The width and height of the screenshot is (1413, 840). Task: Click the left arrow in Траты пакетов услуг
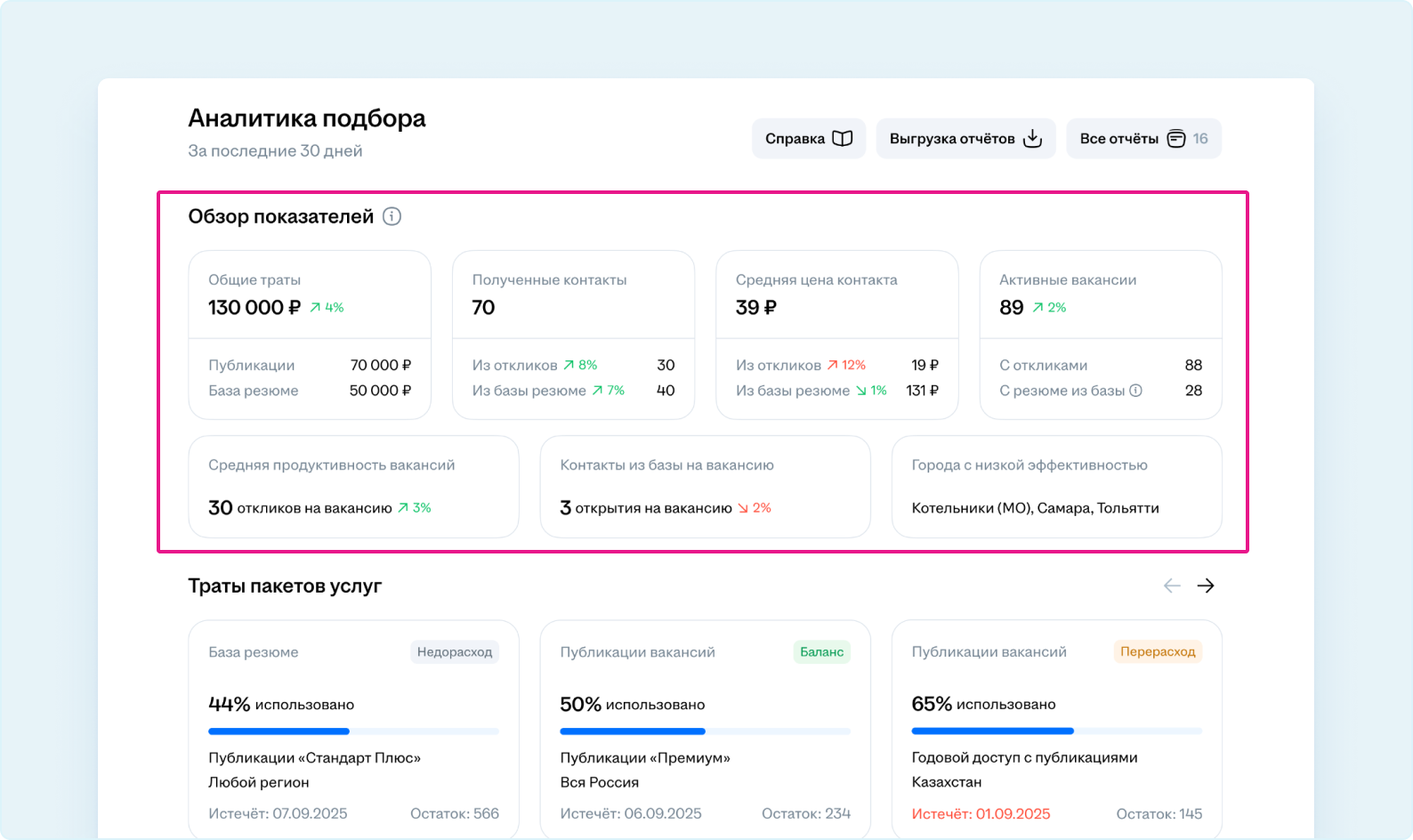coord(1172,586)
